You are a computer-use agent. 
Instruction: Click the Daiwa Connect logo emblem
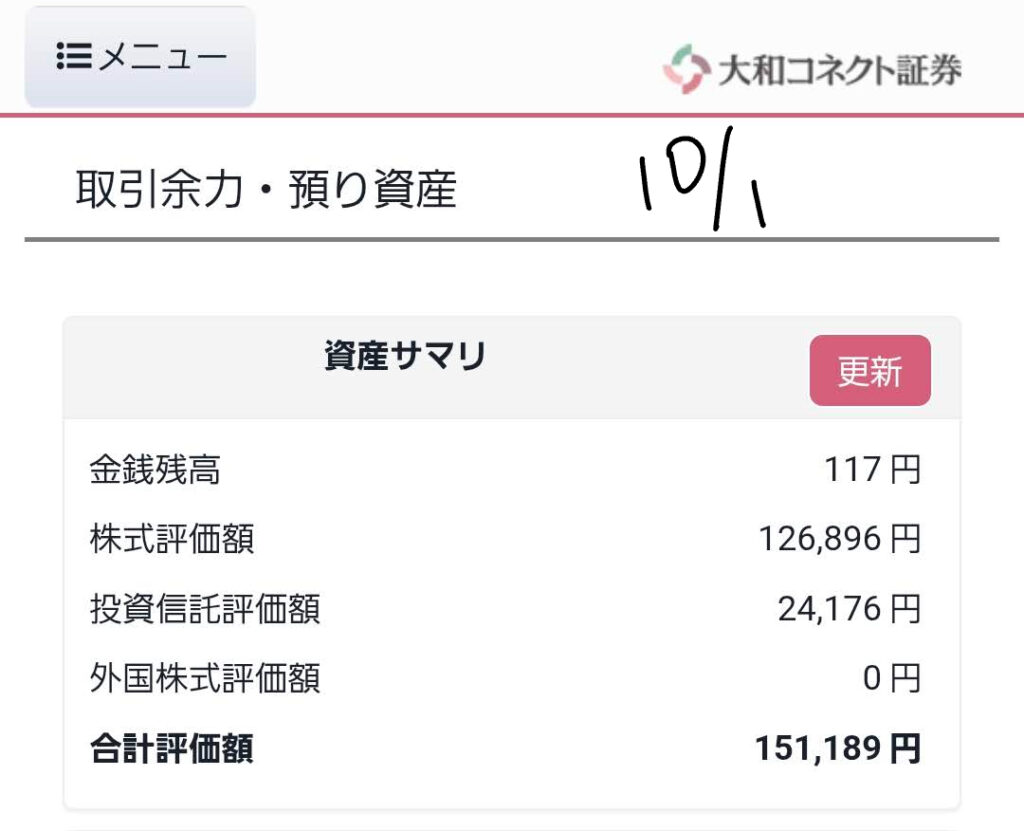(x=686, y=69)
